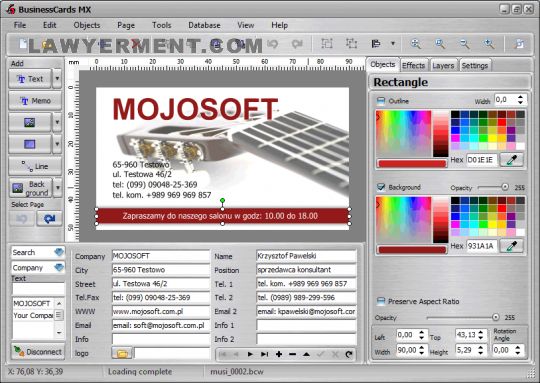
Task: Click the zoom to fit magnifier icon
Action: point(416,44)
